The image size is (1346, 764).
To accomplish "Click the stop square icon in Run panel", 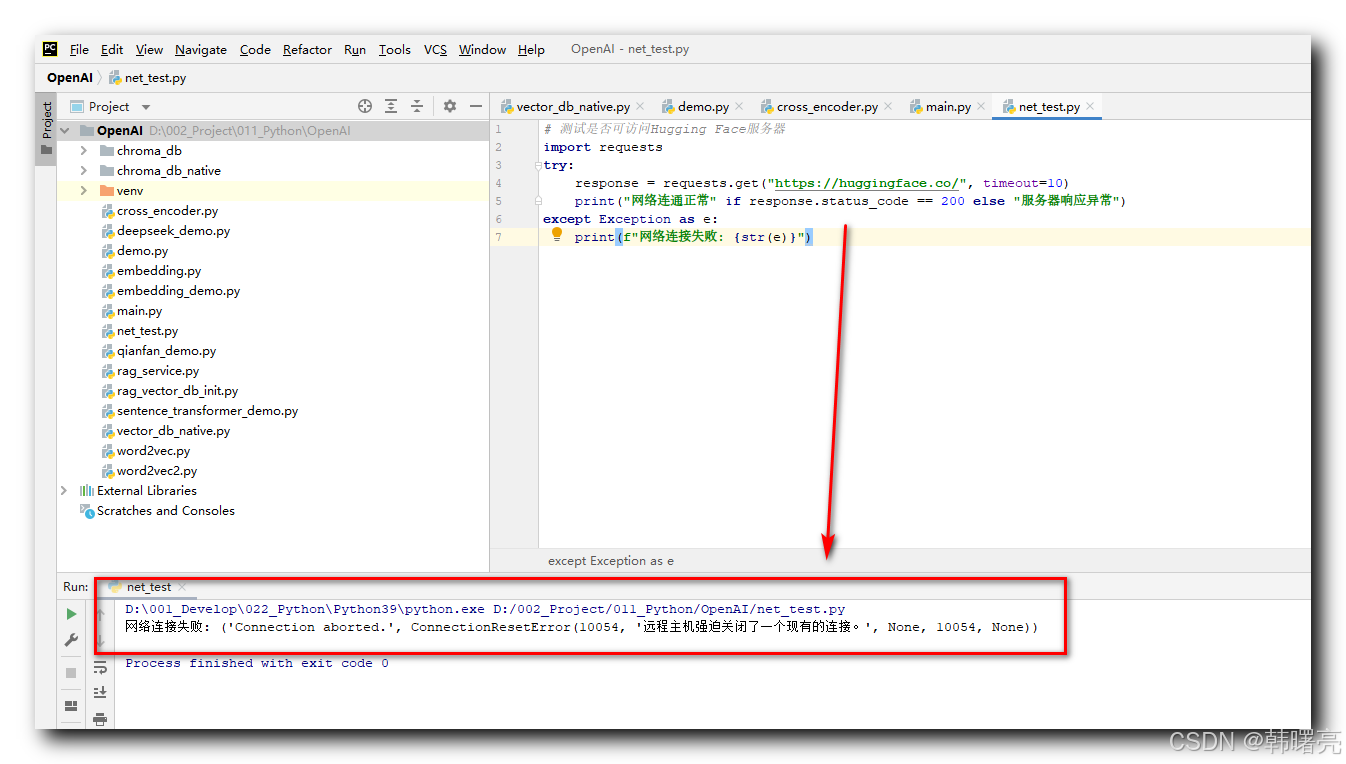I will click(71, 673).
